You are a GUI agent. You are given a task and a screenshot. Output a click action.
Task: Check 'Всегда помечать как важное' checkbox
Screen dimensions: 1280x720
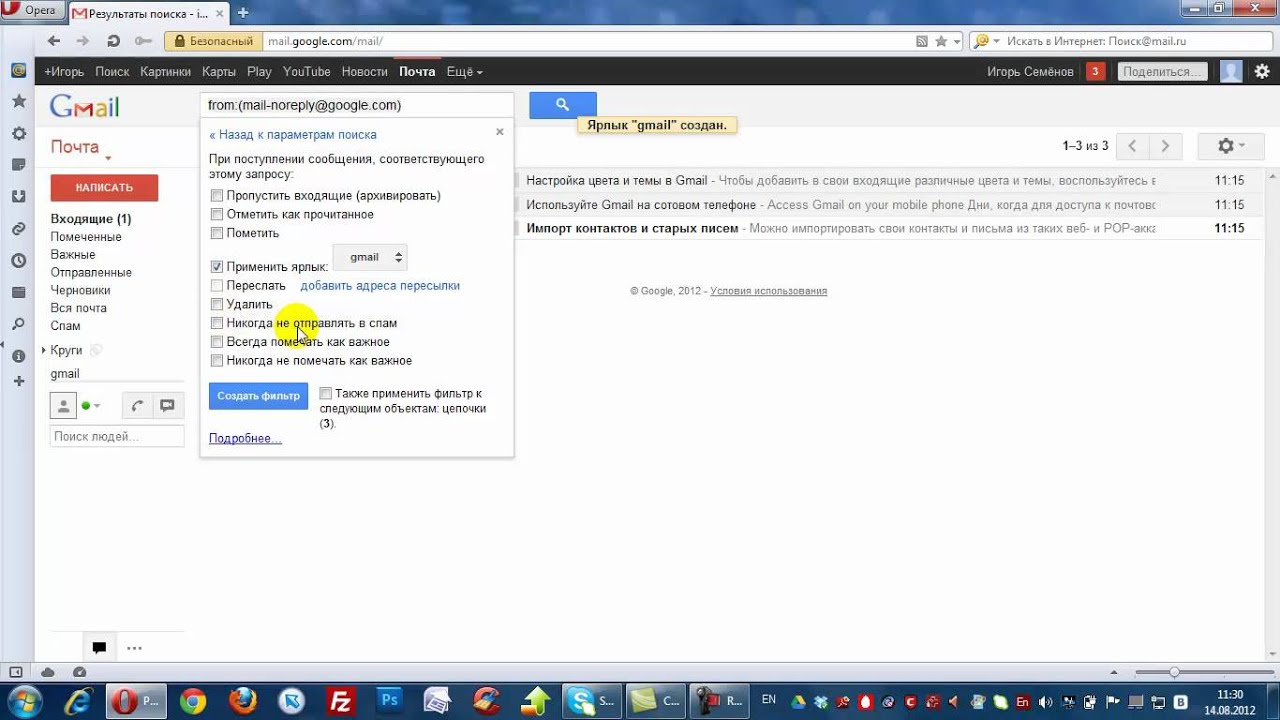pyautogui.click(x=217, y=342)
